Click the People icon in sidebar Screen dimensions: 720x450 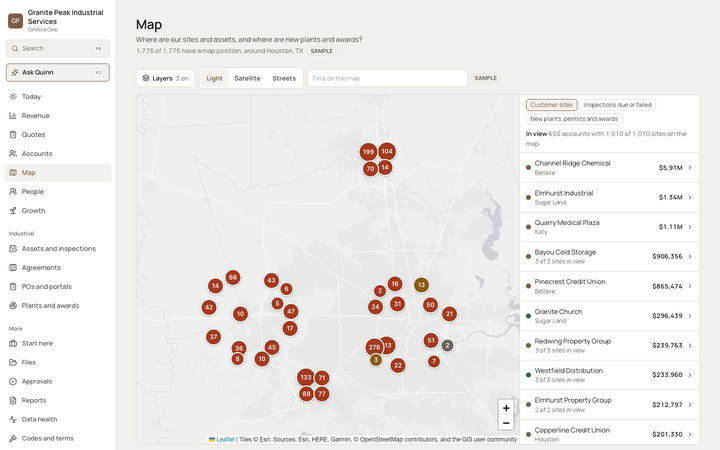pos(13,191)
